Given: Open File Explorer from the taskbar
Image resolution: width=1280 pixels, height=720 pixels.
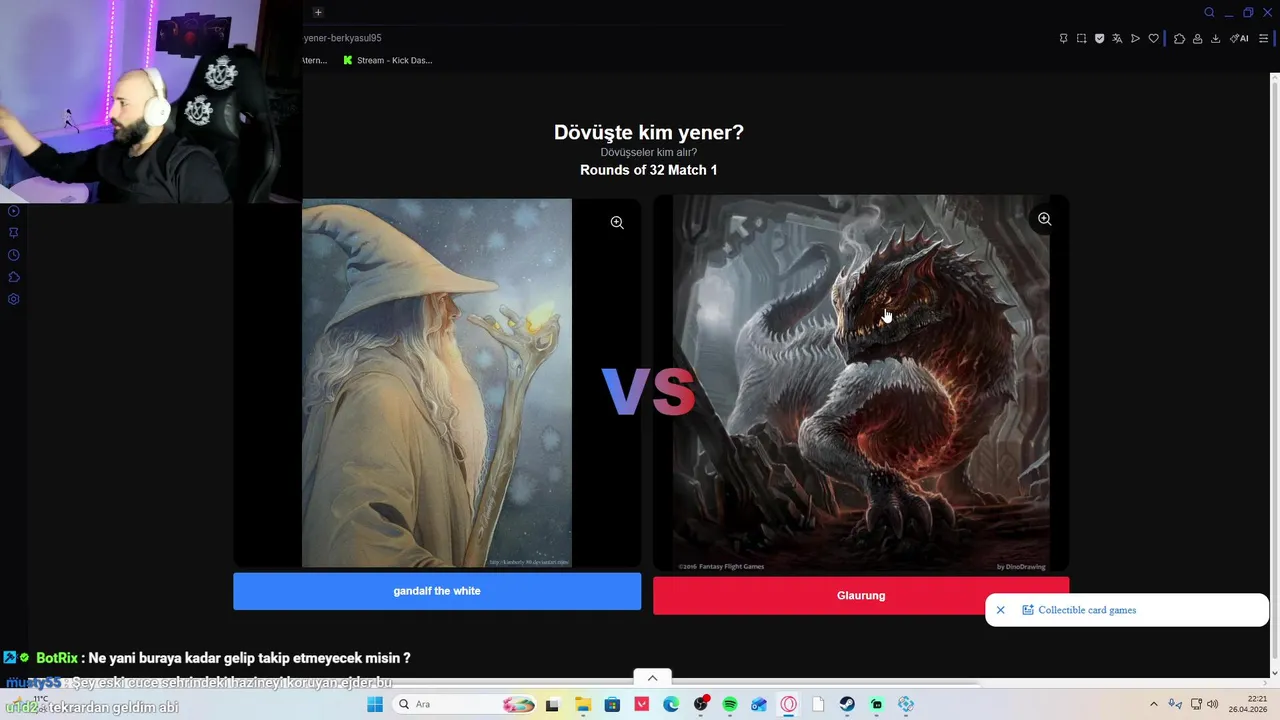Looking at the screenshot, I should pyautogui.click(x=583, y=705).
